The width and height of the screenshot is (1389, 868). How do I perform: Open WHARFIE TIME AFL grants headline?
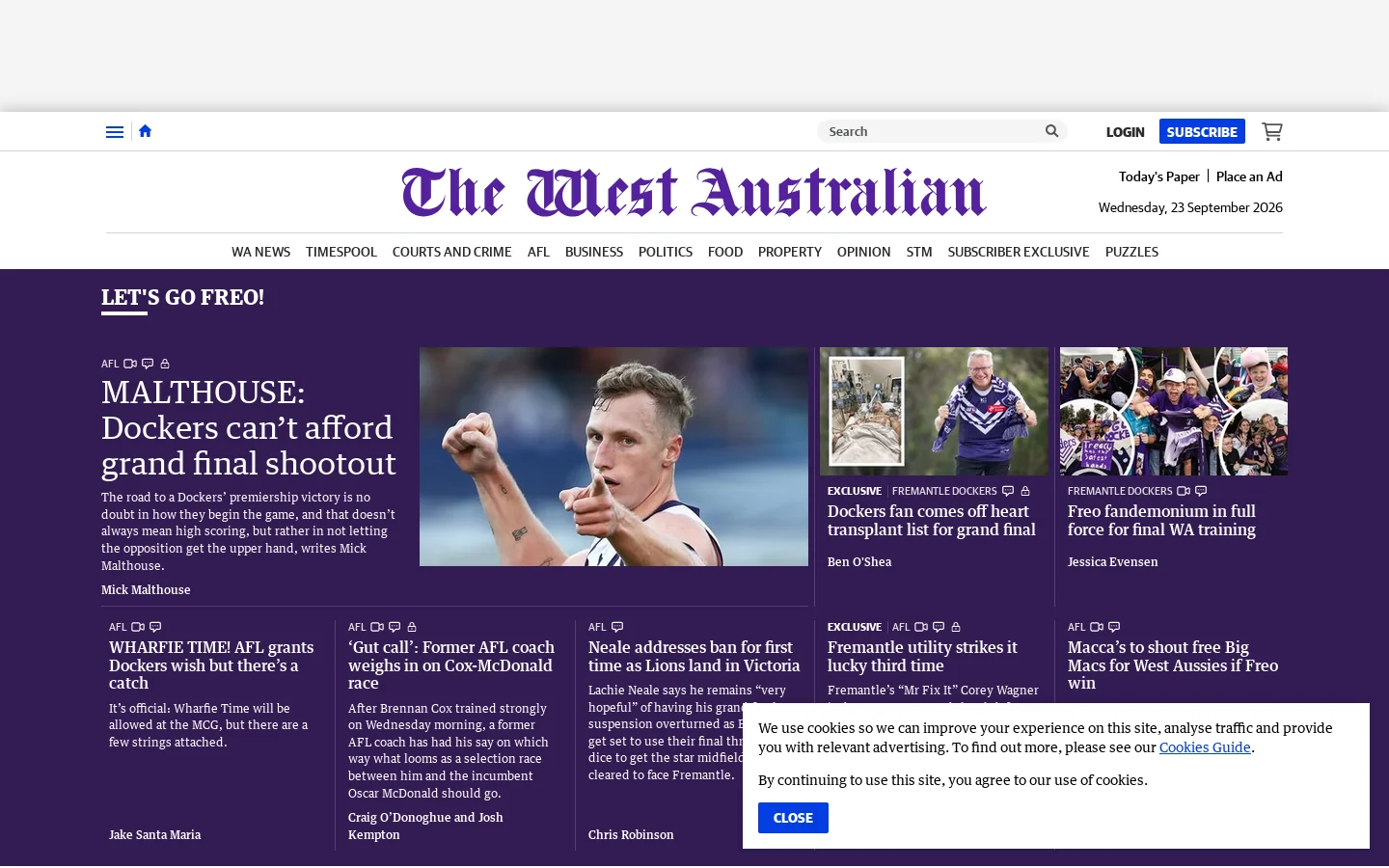pyautogui.click(x=211, y=665)
